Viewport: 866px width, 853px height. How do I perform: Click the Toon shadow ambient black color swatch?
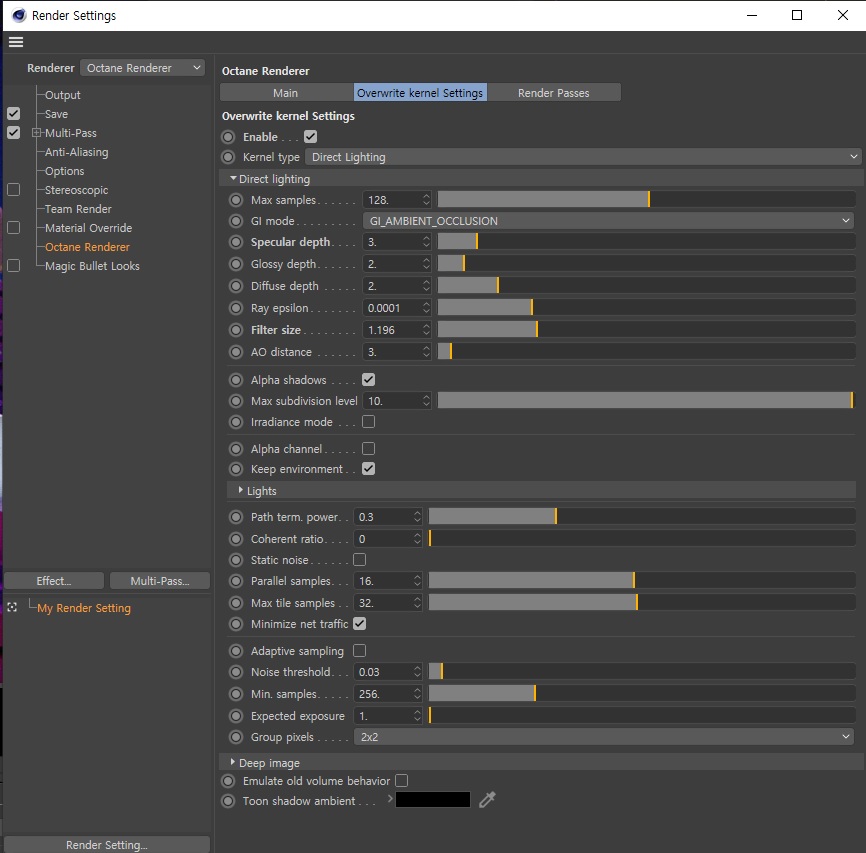coord(433,799)
